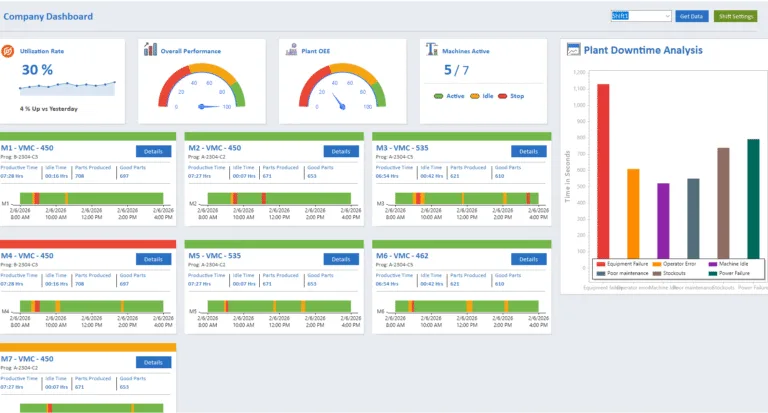
Task: Click the Utilization Rate sparkline chart
Action: point(67,89)
